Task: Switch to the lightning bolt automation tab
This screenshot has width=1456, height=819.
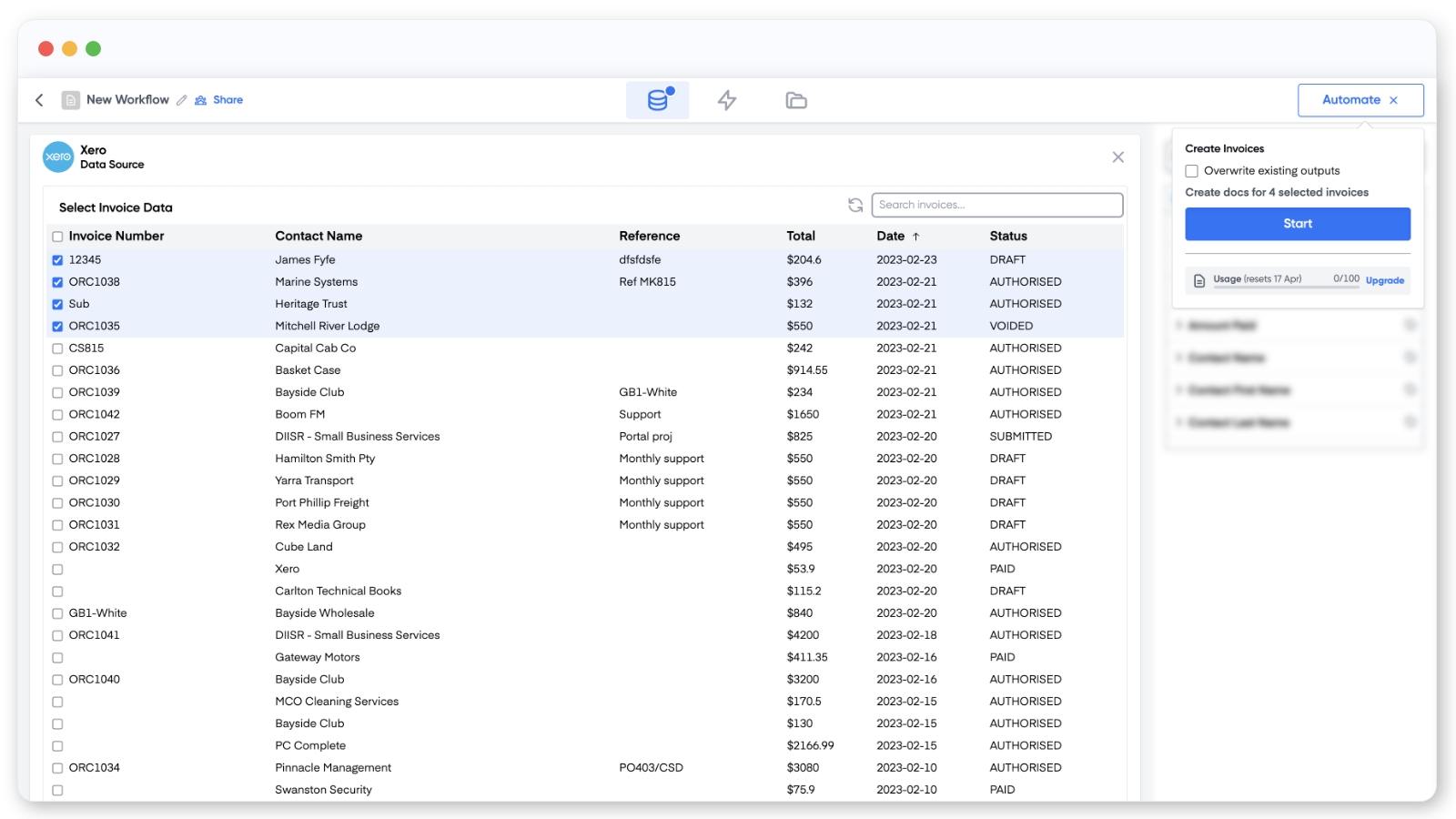Action: point(726,100)
